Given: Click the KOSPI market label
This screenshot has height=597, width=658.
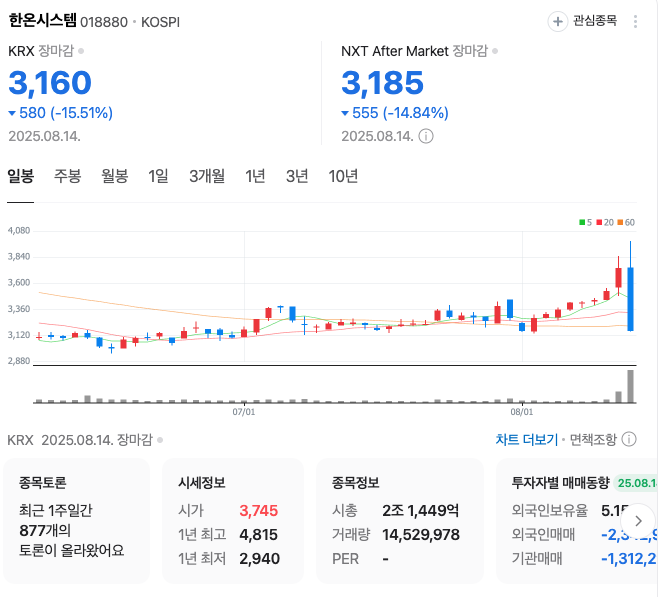Looking at the screenshot, I should [x=160, y=22].
